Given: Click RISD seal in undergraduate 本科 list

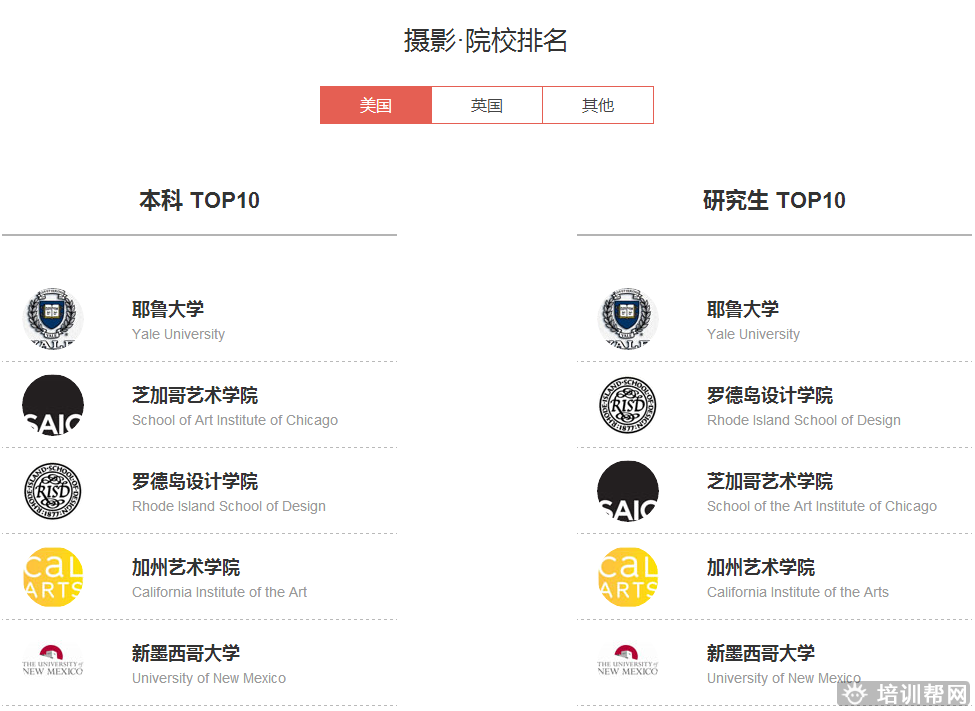Looking at the screenshot, I should tap(53, 491).
